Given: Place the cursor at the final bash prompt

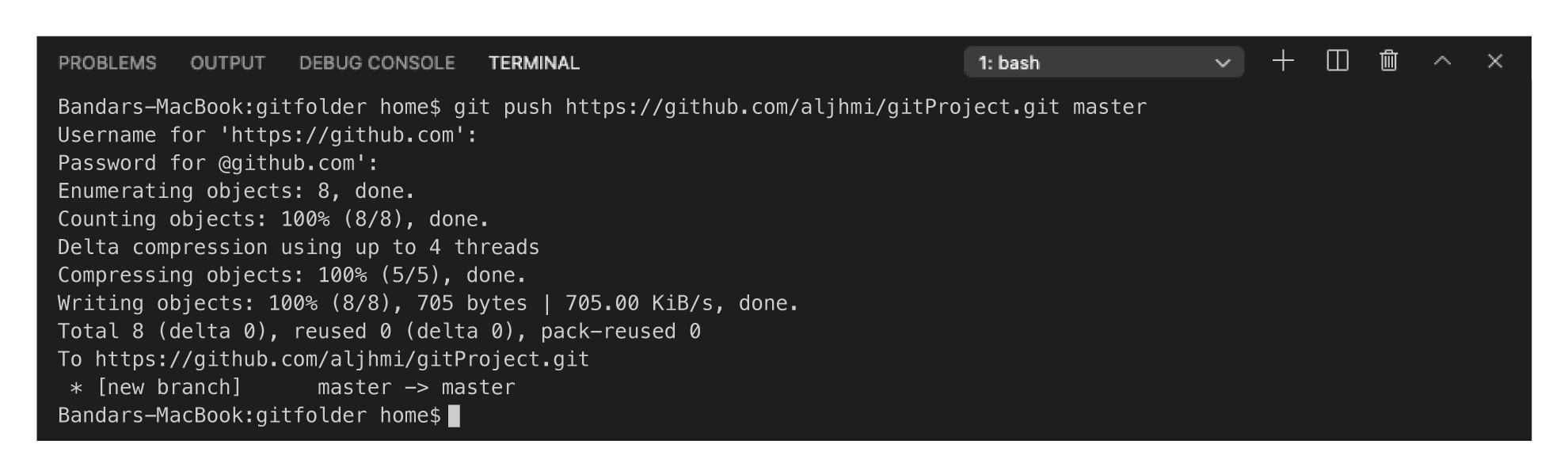Looking at the screenshot, I should [x=454, y=416].
